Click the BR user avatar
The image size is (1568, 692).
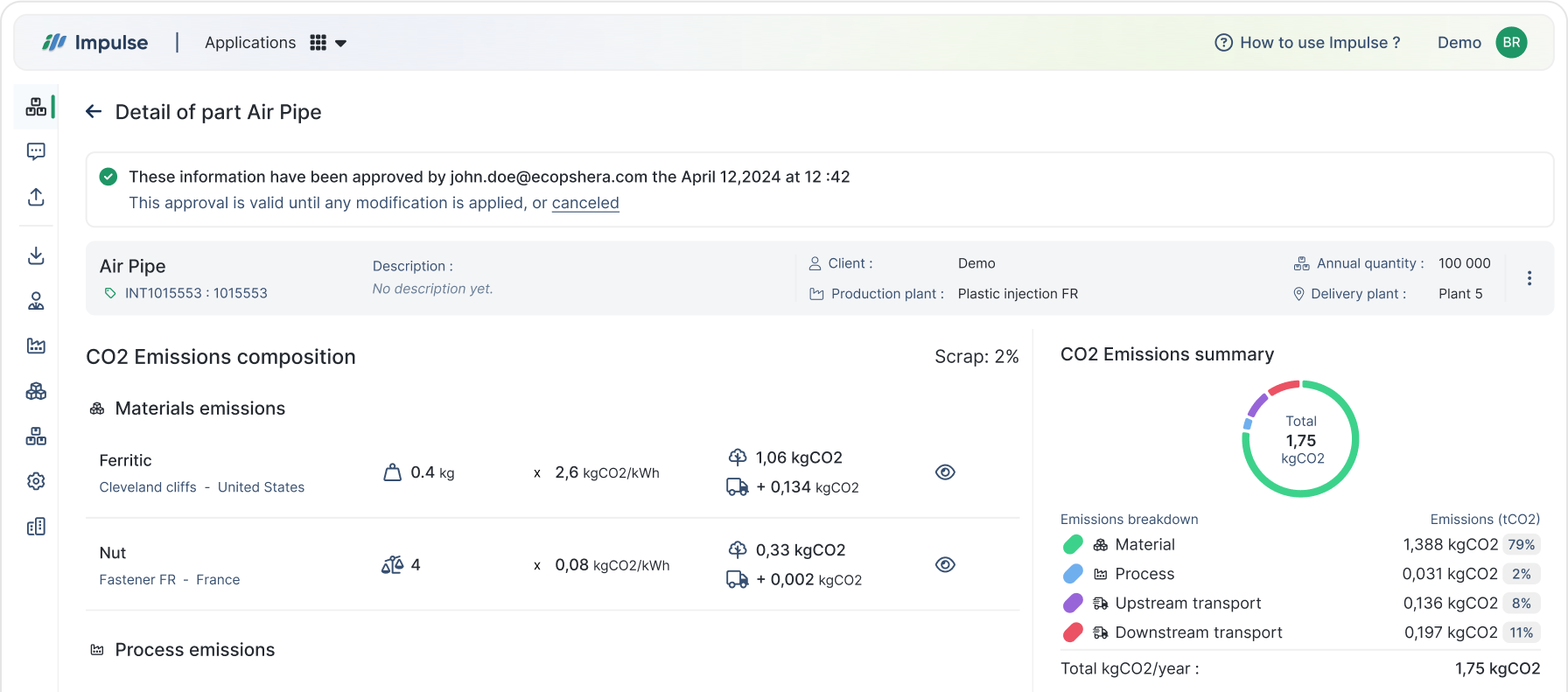point(1511,43)
